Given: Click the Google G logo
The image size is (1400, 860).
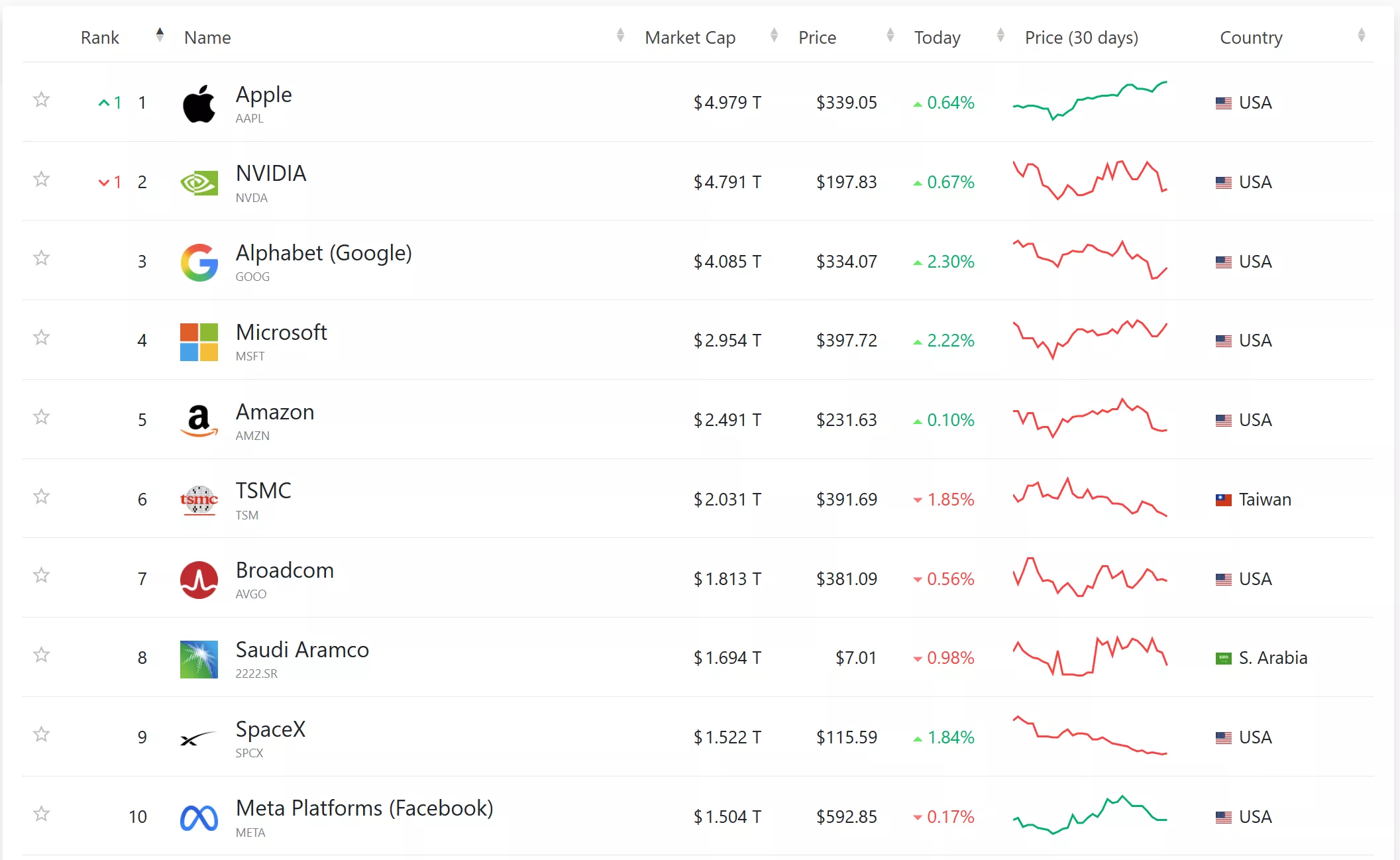Looking at the screenshot, I should point(199,262).
